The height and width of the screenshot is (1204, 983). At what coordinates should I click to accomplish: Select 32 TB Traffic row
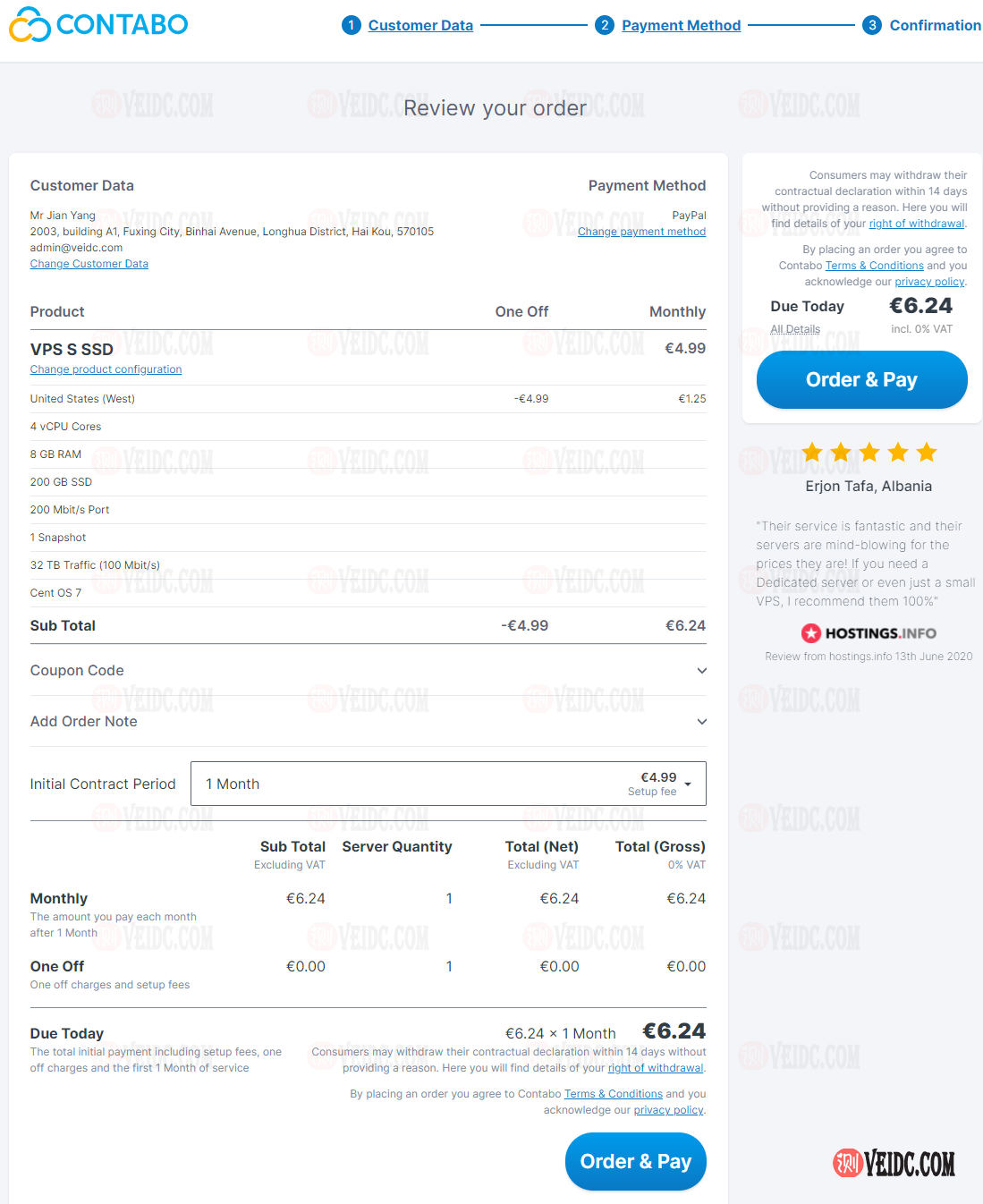point(369,565)
